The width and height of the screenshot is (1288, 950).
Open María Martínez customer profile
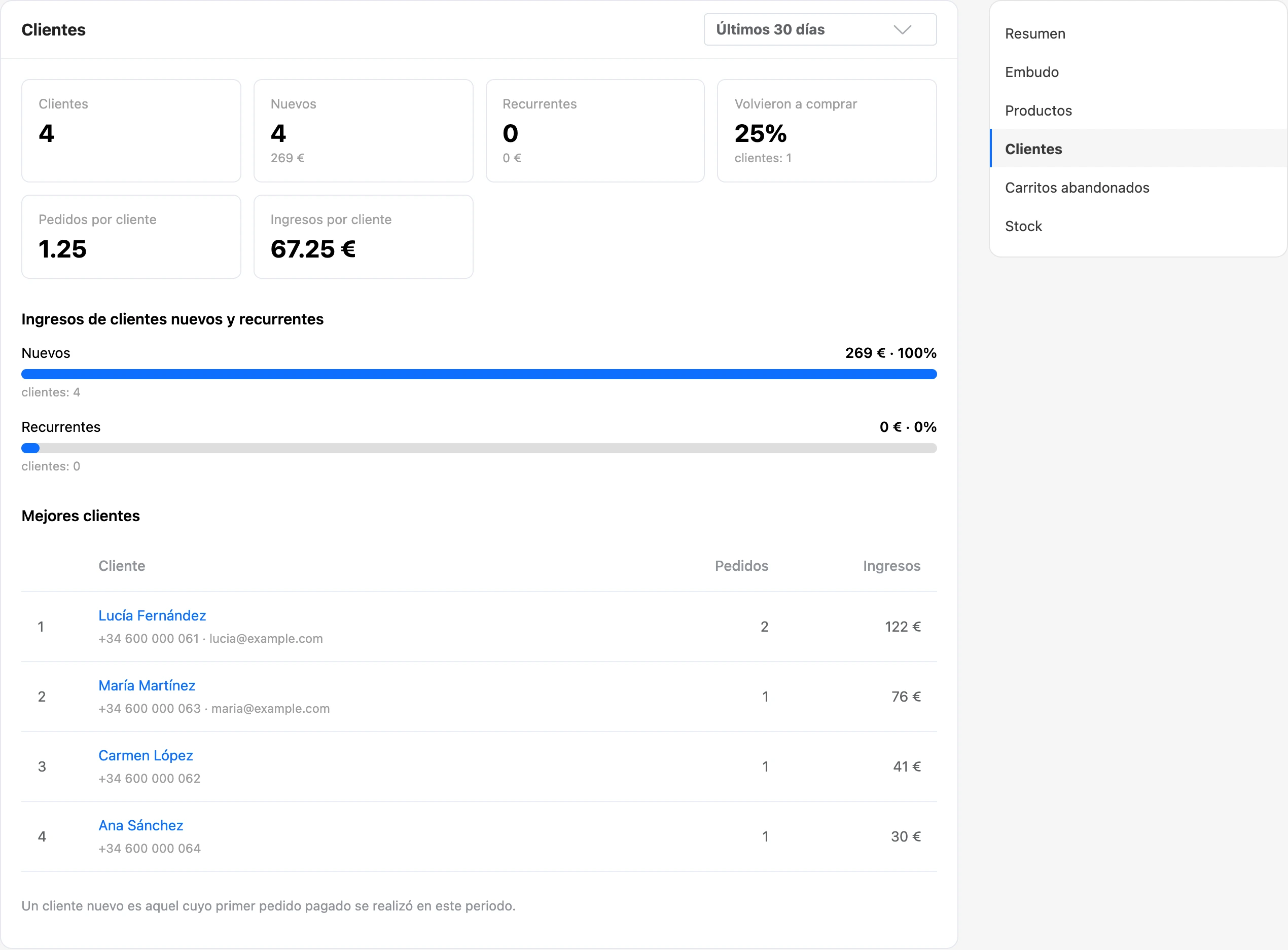click(x=147, y=685)
